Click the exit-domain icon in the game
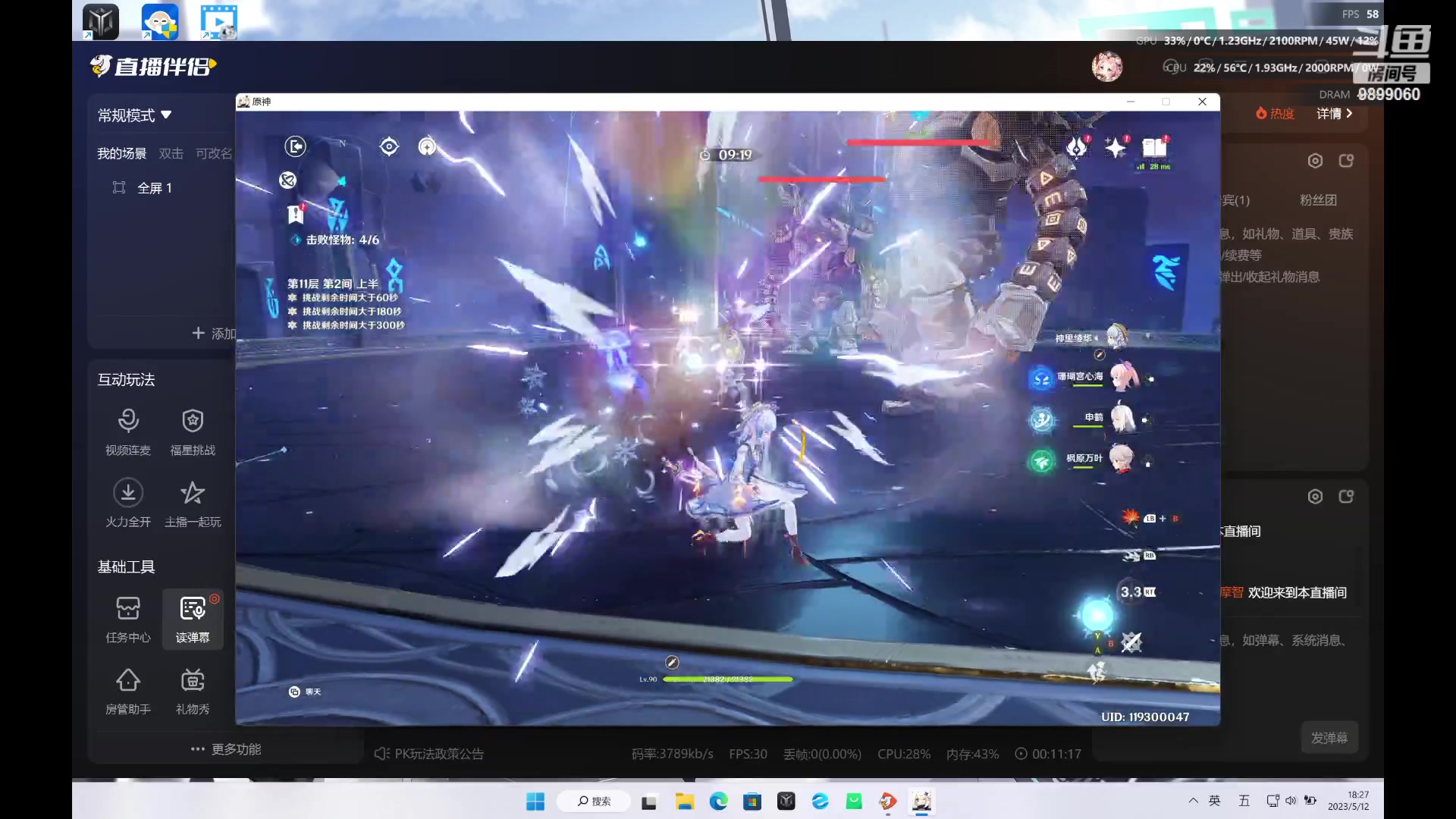Image resolution: width=1456 pixels, height=819 pixels. tap(295, 146)
